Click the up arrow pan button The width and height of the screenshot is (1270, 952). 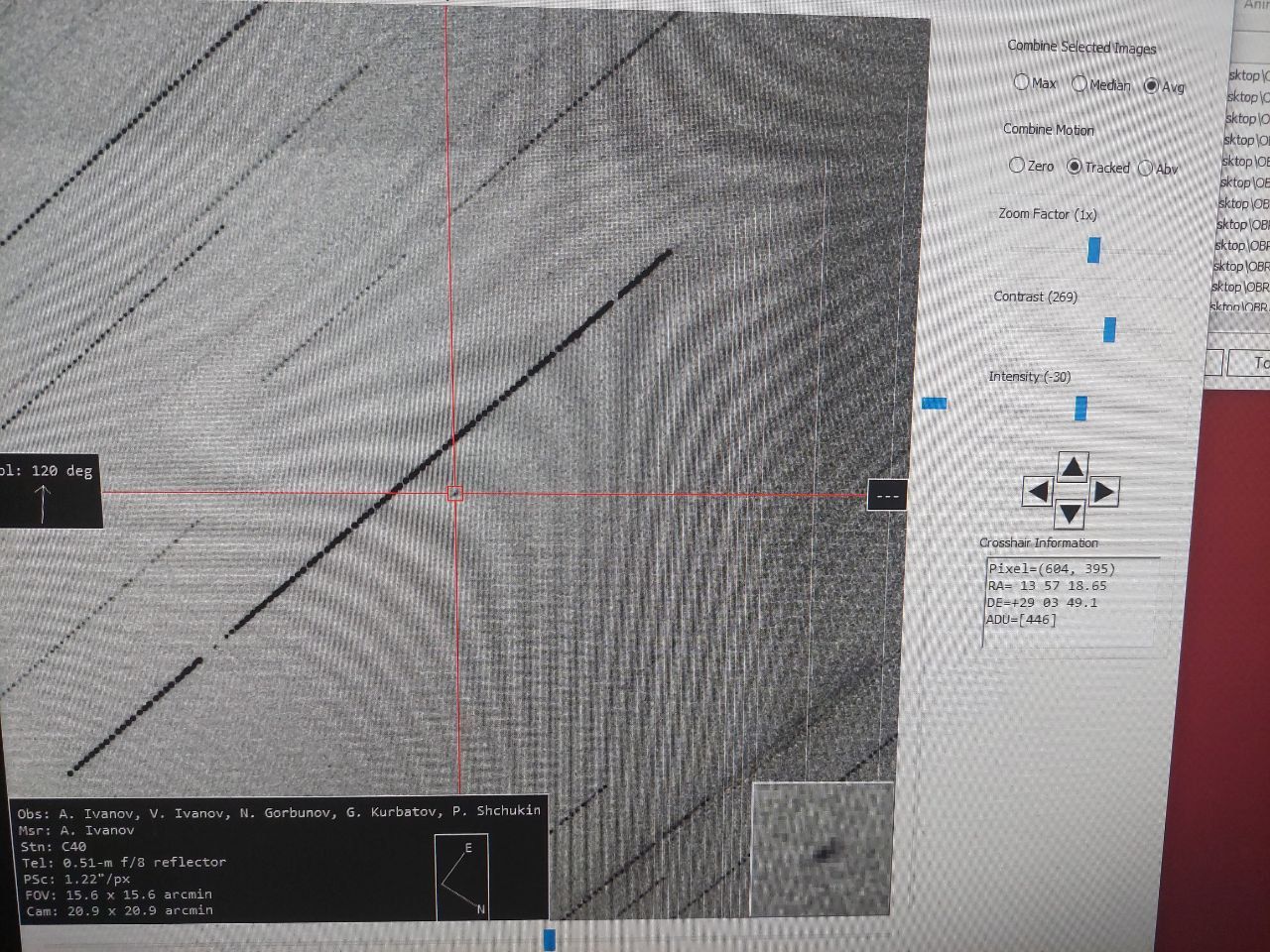[1072, 466]
